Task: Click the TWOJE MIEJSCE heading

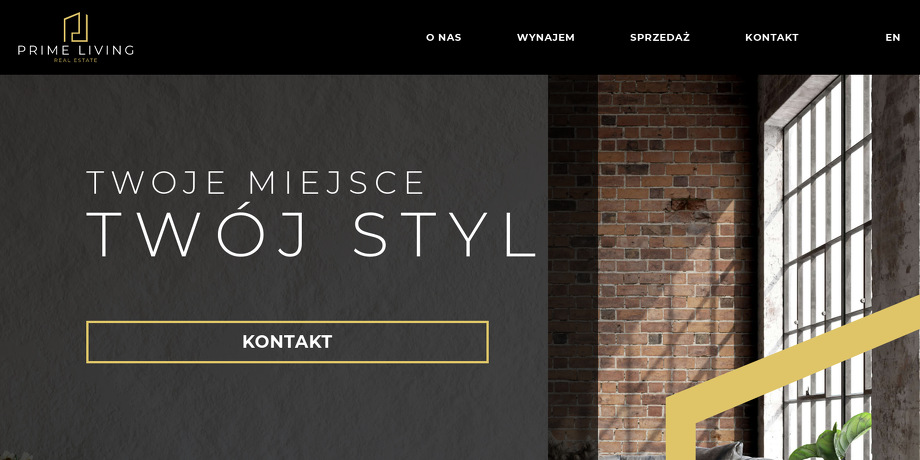Action: [x=256, y=182]
